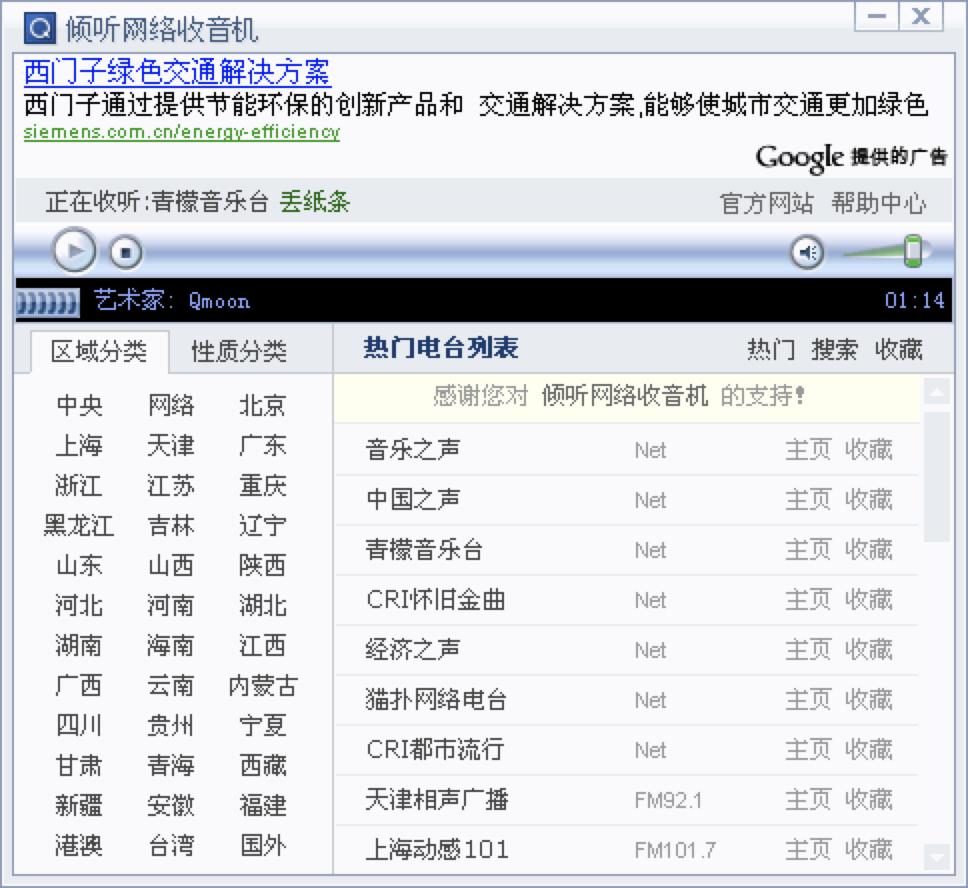Play the 猫扑网络电台 station
The image size is (968, 888).
[x=436, y=700]
